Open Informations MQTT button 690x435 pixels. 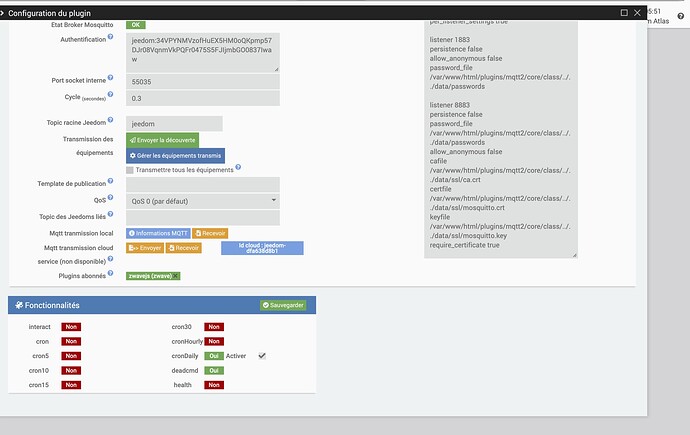click(158, 233)
